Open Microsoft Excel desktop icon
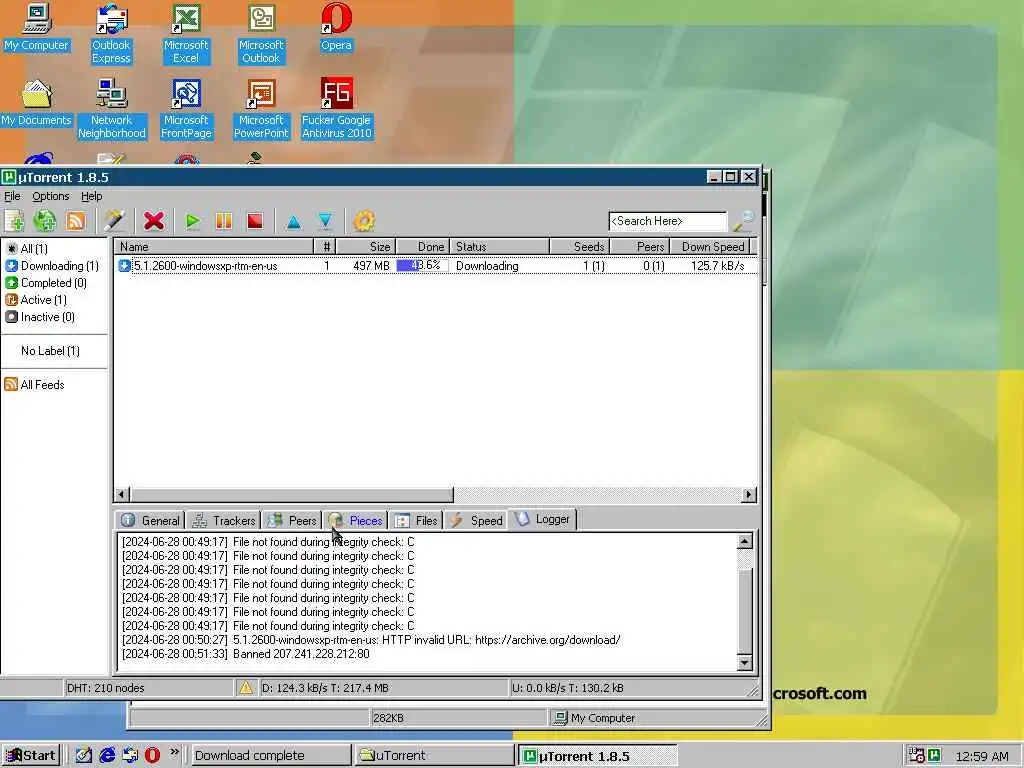 click(x=186, y=33)
